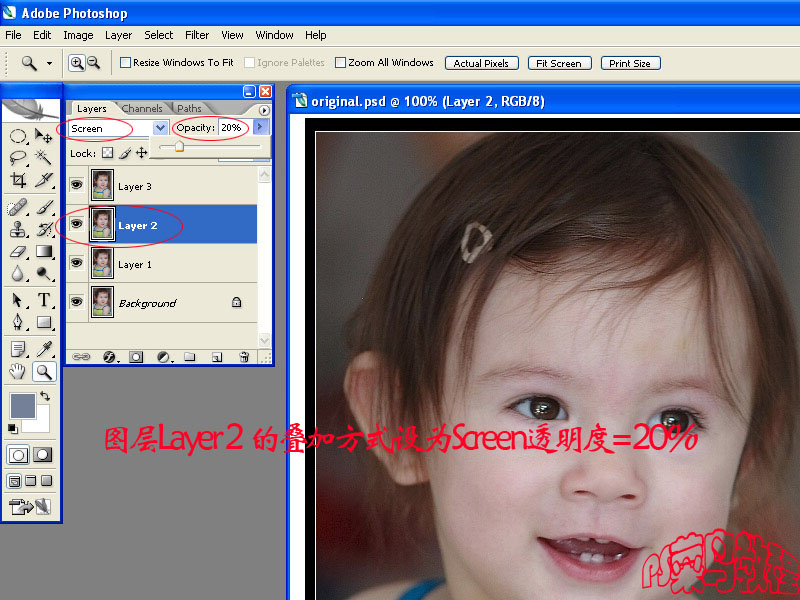800x600 pixels.
Task: Open the Filter menu
Action: 197,35
